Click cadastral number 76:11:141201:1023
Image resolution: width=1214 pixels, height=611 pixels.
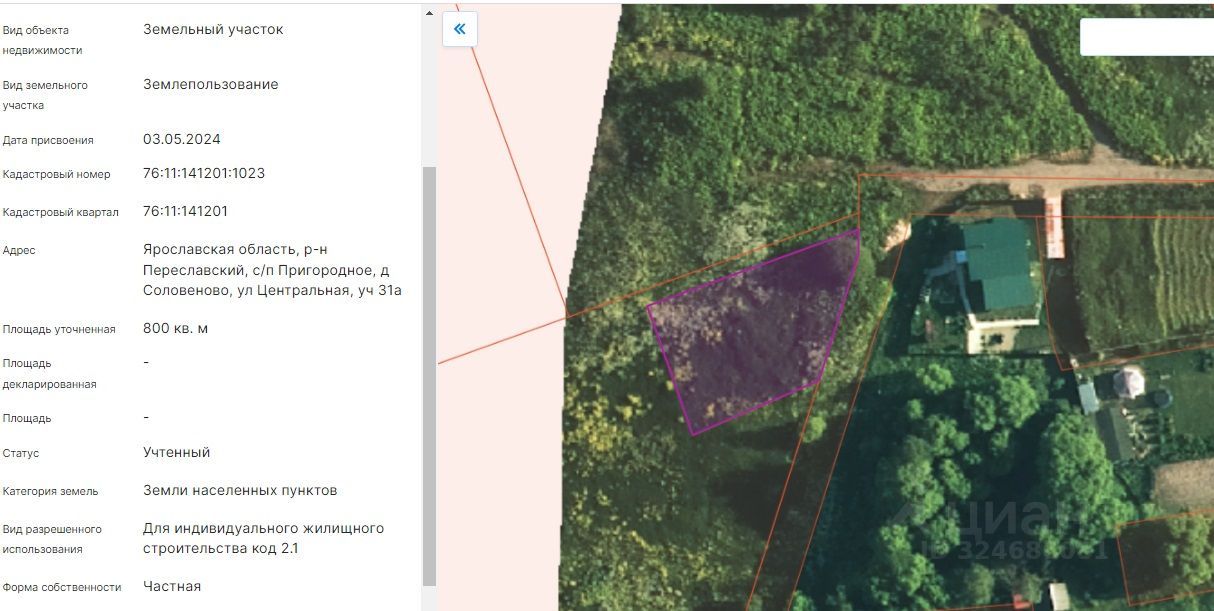(x=204, y=174)
